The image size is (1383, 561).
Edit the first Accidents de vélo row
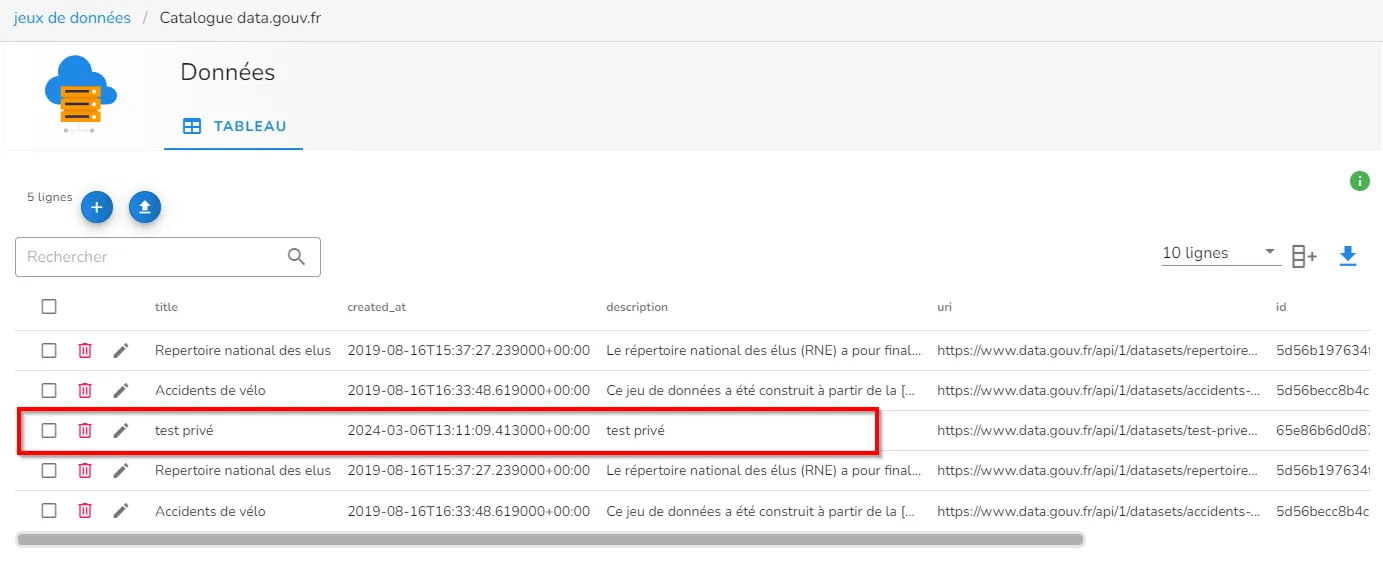point(121,390)
